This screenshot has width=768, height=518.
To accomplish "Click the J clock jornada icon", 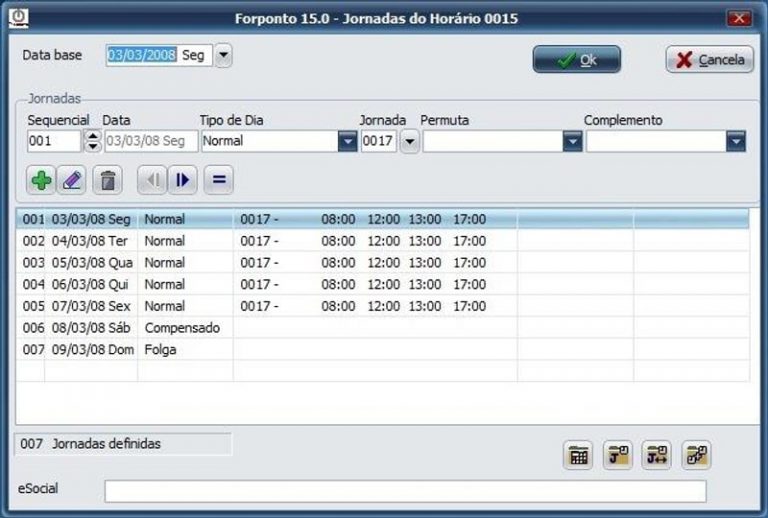I will pyautogui.click(x=617, y=455).
